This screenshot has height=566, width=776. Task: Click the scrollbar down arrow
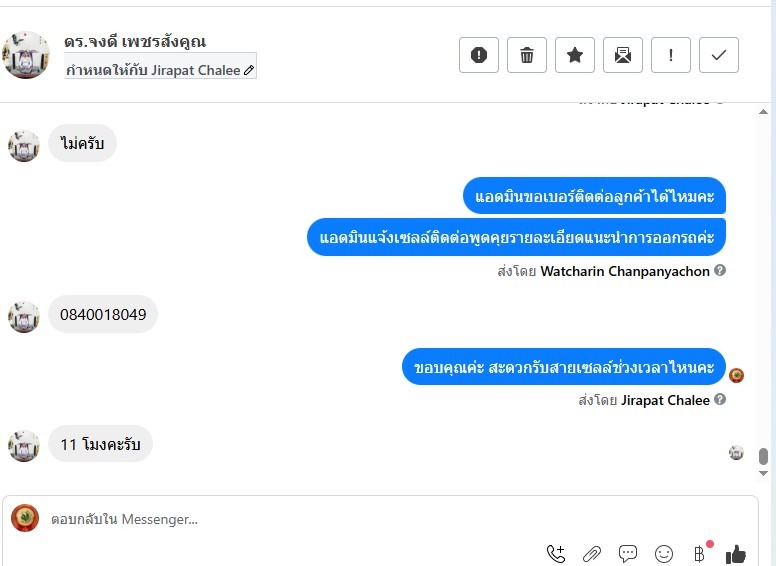click(x=763, y=473)
